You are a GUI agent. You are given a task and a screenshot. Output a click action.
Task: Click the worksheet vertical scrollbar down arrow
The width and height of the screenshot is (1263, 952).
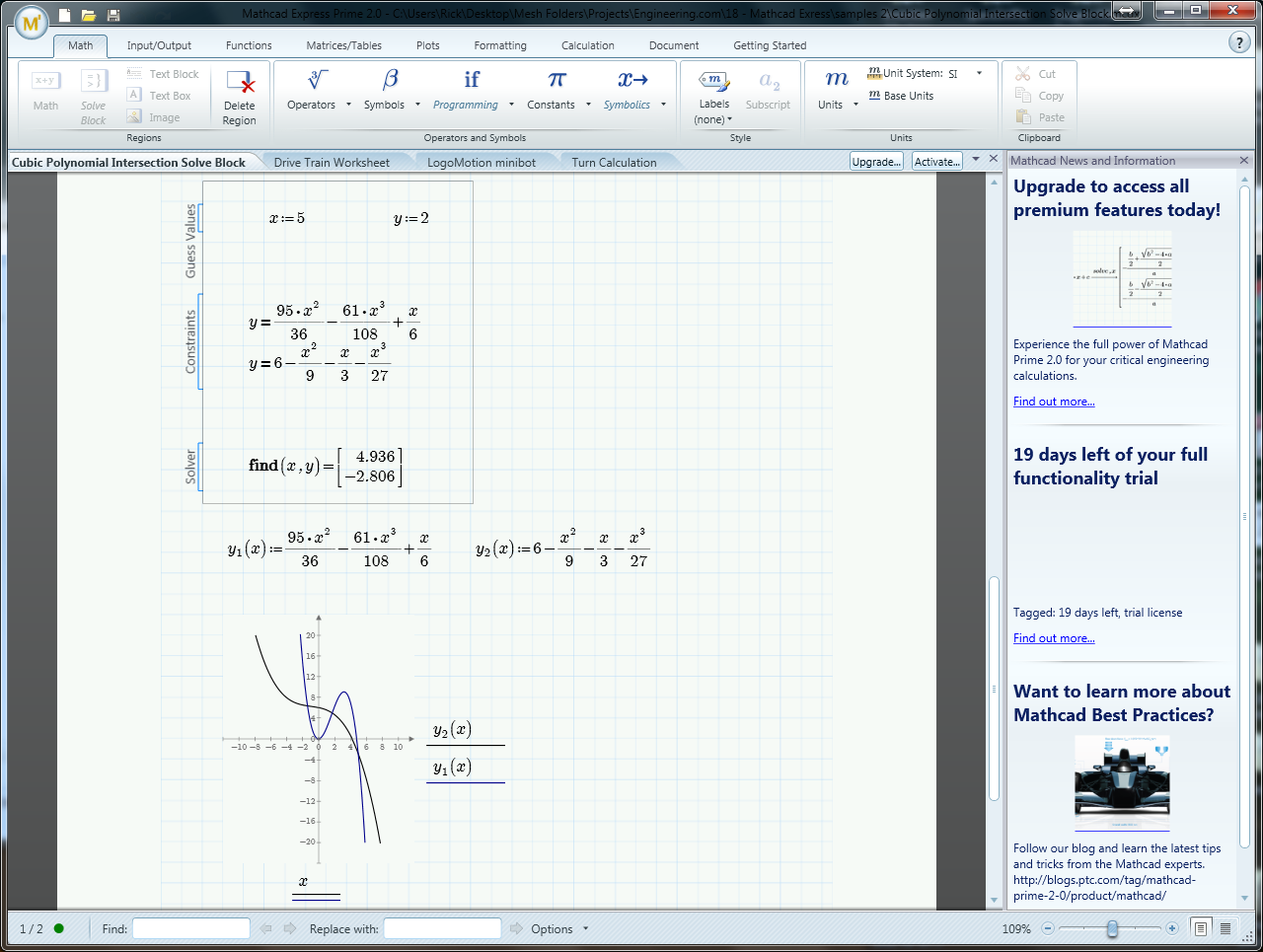pos(994,900)
